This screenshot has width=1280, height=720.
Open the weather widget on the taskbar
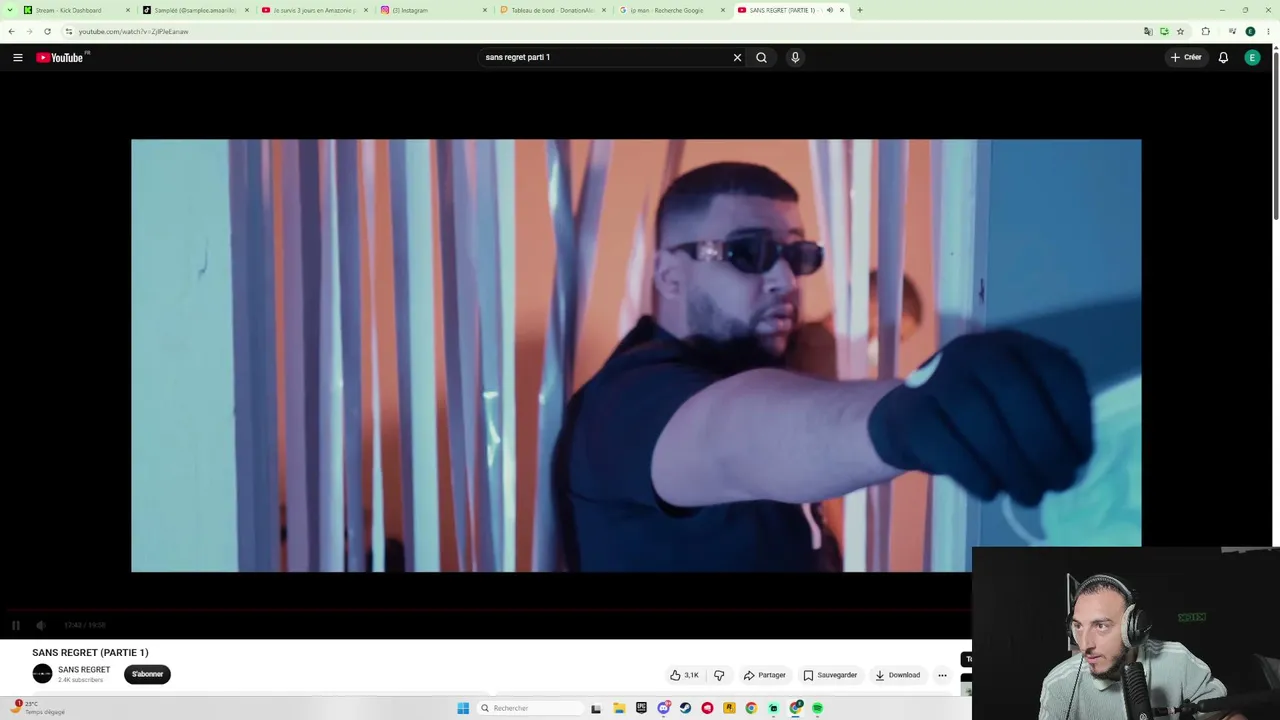[x=38, y=708]
